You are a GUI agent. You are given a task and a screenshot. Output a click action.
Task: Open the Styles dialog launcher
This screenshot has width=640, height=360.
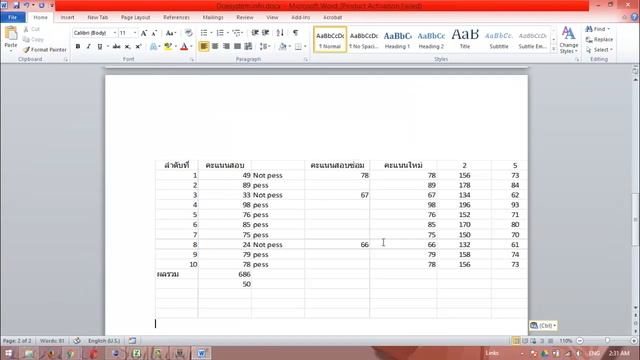click(x=577, y=60)
